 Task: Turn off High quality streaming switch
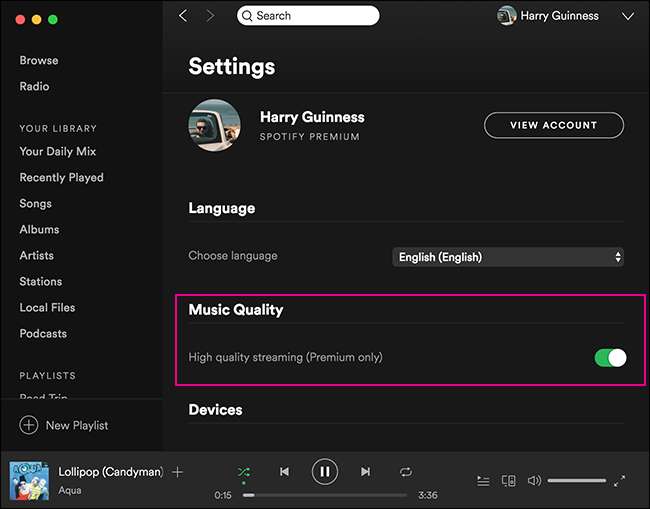tap(609, 357)
